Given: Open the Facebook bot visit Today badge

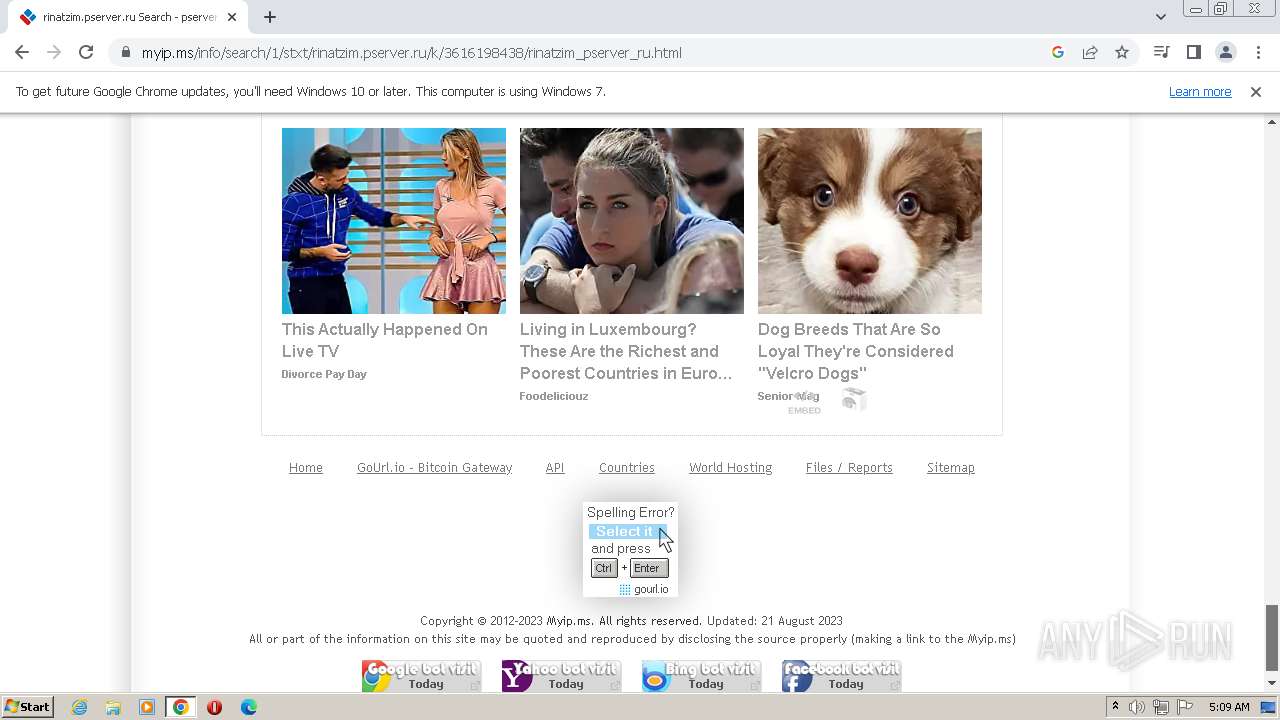Looking at the screenshot, I should (x=842, y=676).
